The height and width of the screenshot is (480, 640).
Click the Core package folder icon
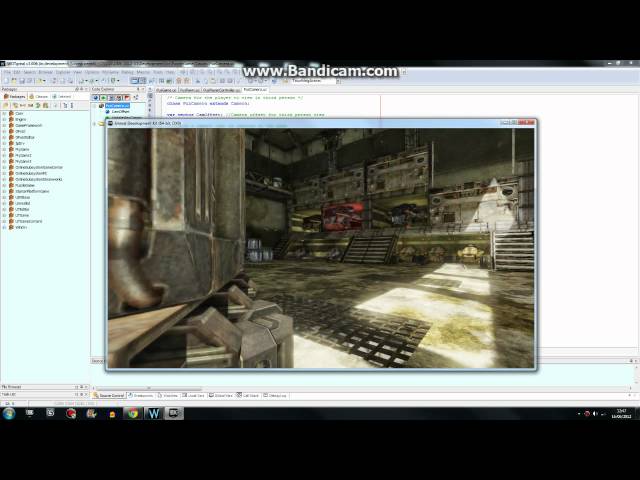coord(11,113)
